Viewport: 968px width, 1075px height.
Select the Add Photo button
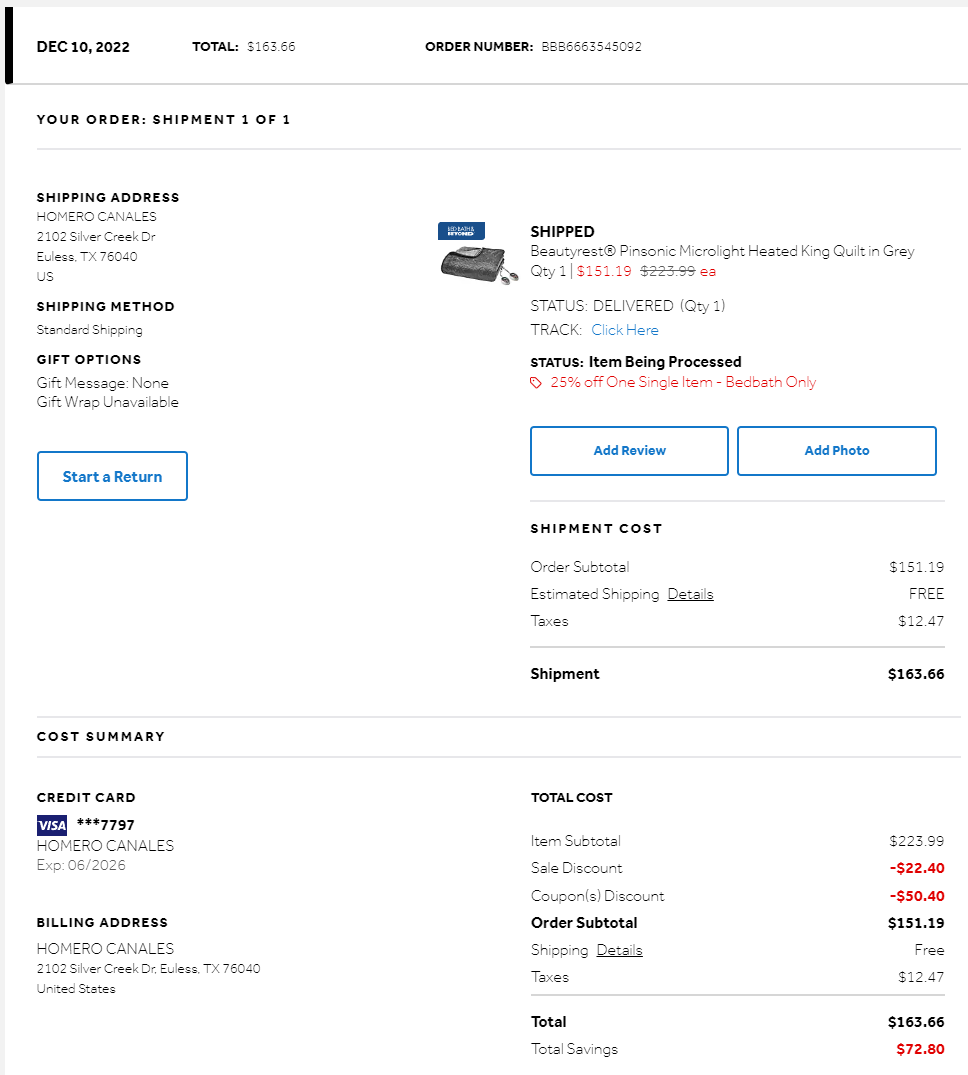point(837,450)
